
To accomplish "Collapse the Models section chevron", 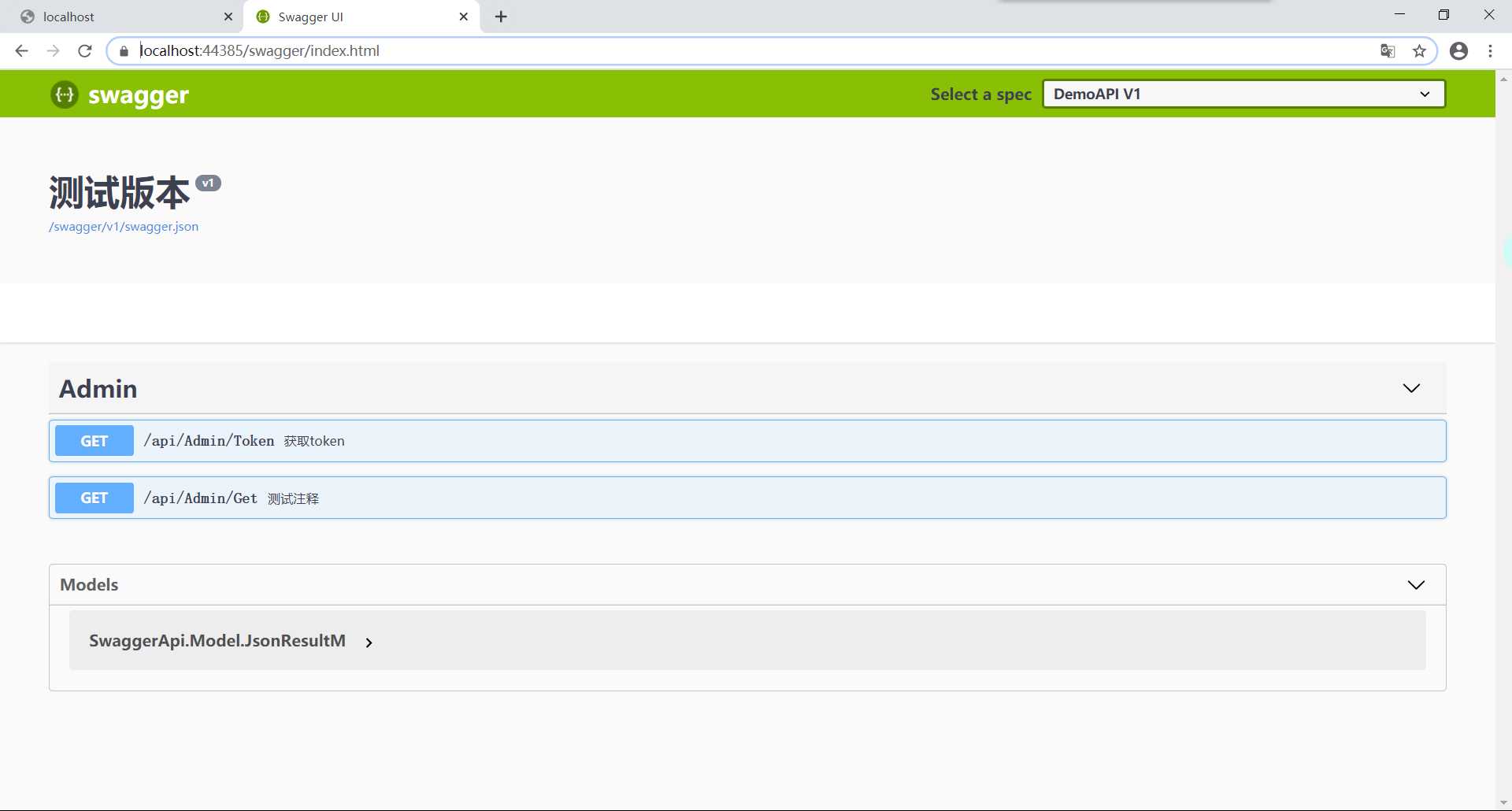I will pyautogui.click(x=1416, y=584).
